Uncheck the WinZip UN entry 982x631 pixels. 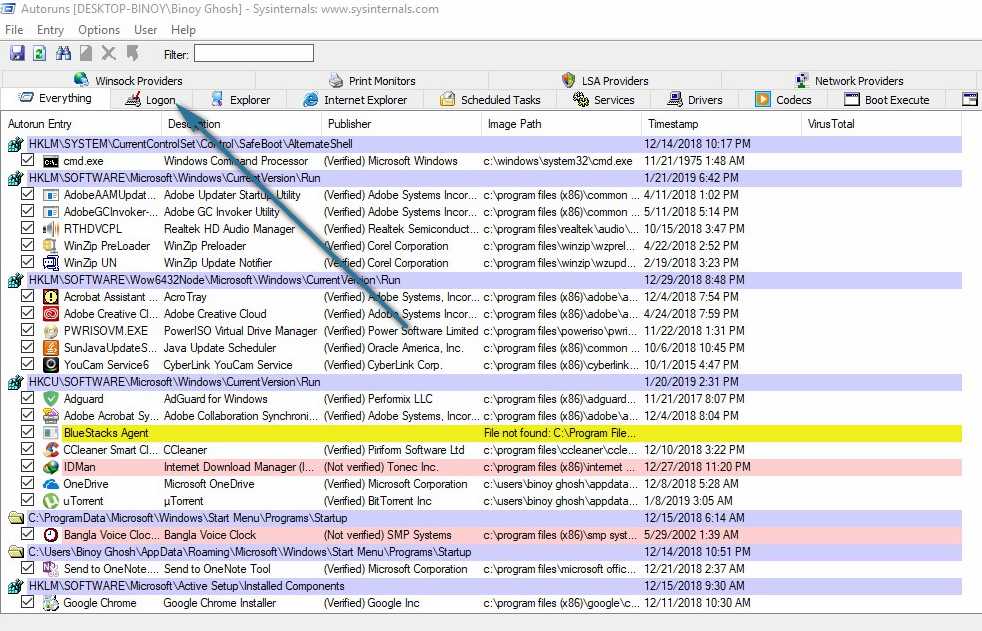point(28,262)
